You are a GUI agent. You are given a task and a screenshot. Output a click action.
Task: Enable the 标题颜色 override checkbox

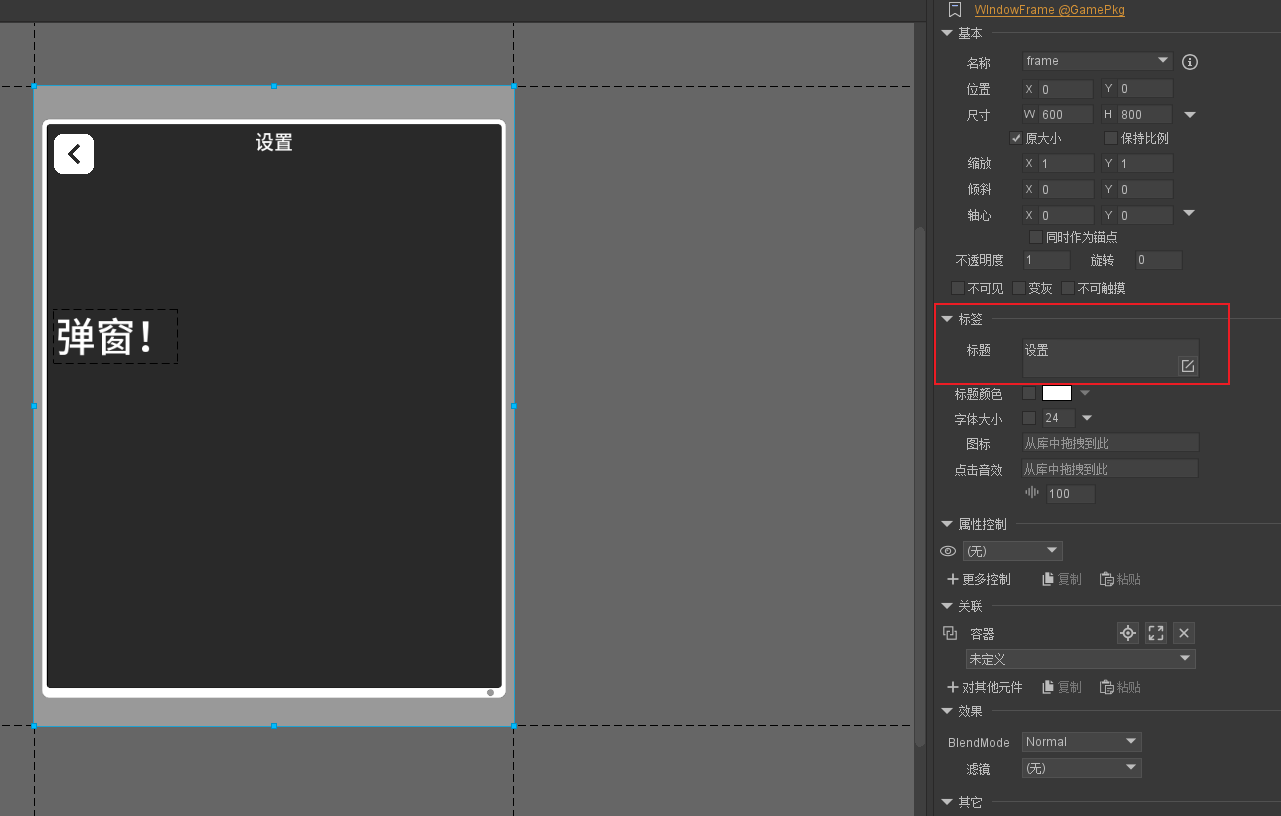(1029, 393)
